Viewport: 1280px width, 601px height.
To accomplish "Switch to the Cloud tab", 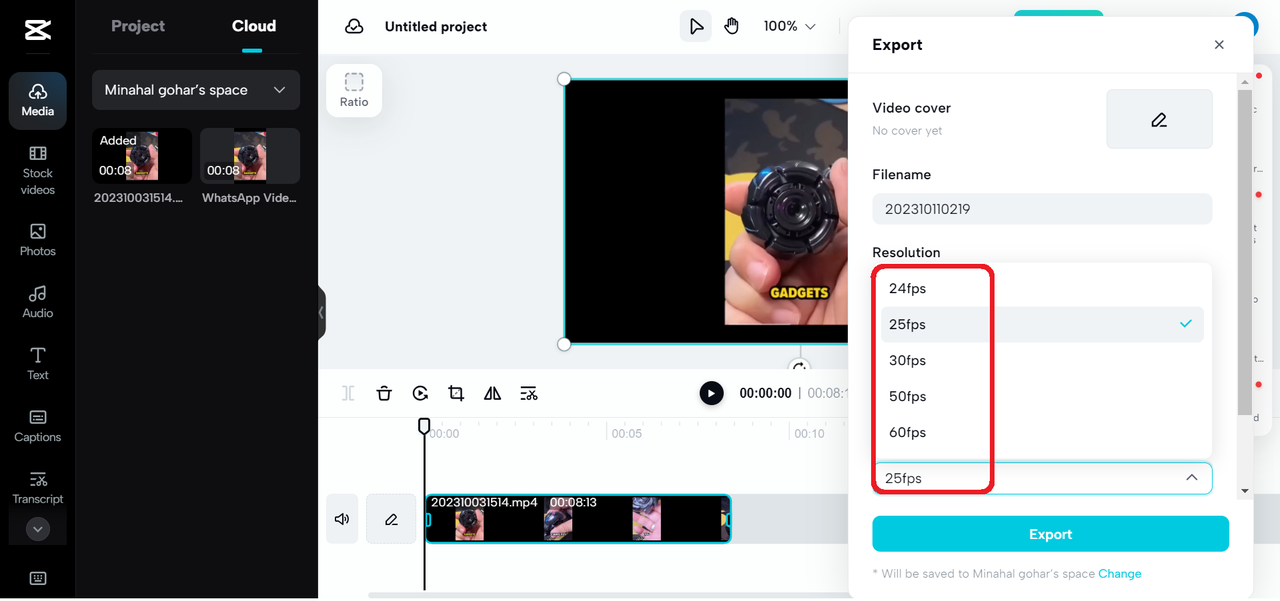I will [253, 26].
